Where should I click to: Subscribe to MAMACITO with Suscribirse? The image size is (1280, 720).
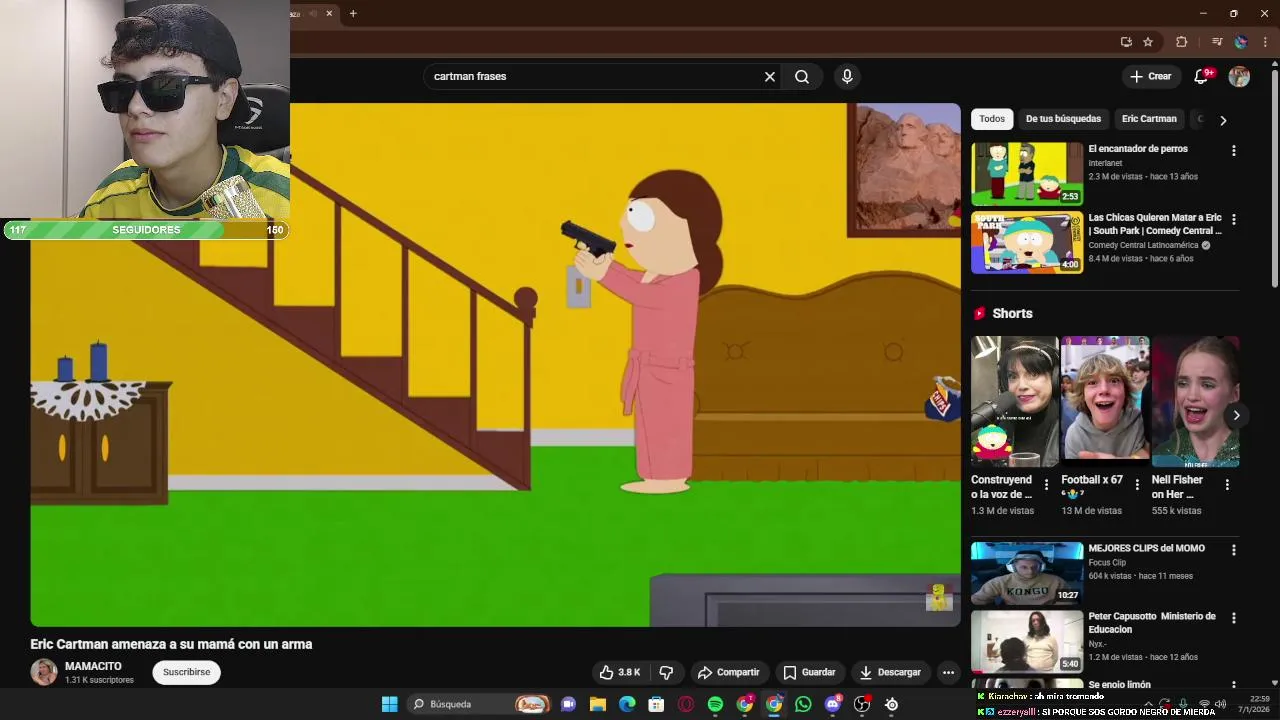point(187,672)
